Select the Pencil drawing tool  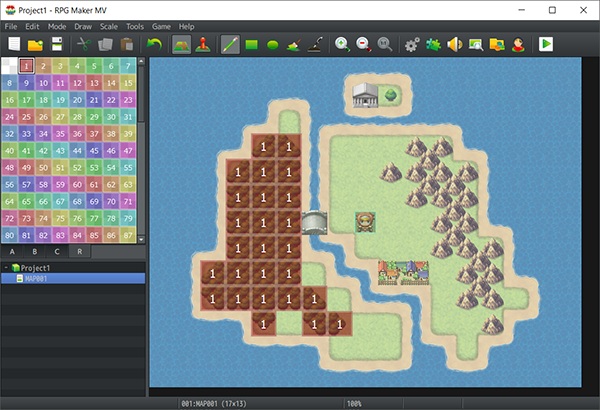click(x=230, y=44)
